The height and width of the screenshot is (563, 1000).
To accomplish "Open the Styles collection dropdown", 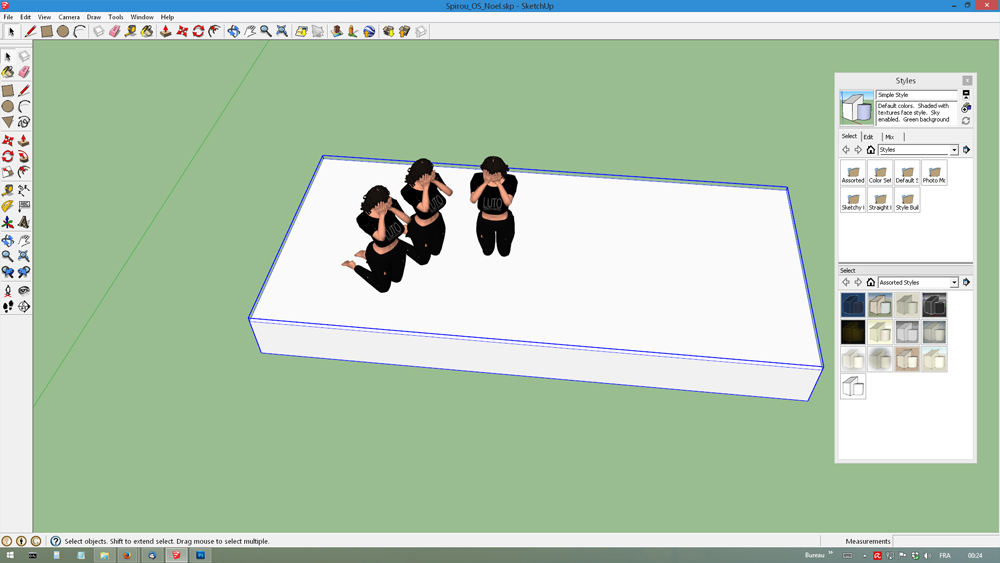I will point(954,150).
